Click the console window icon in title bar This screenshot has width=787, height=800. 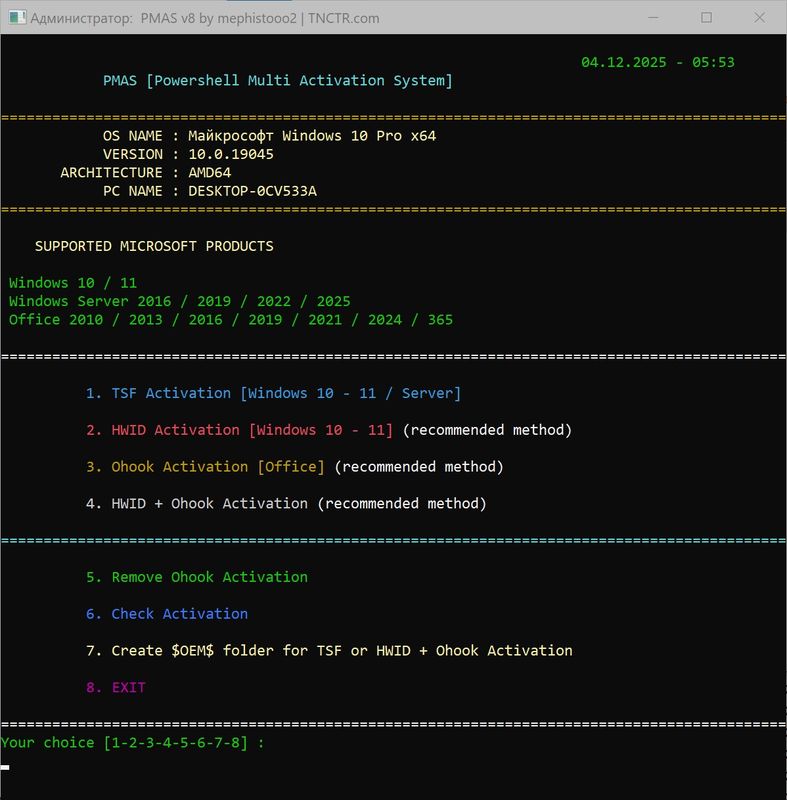[17, 18]
